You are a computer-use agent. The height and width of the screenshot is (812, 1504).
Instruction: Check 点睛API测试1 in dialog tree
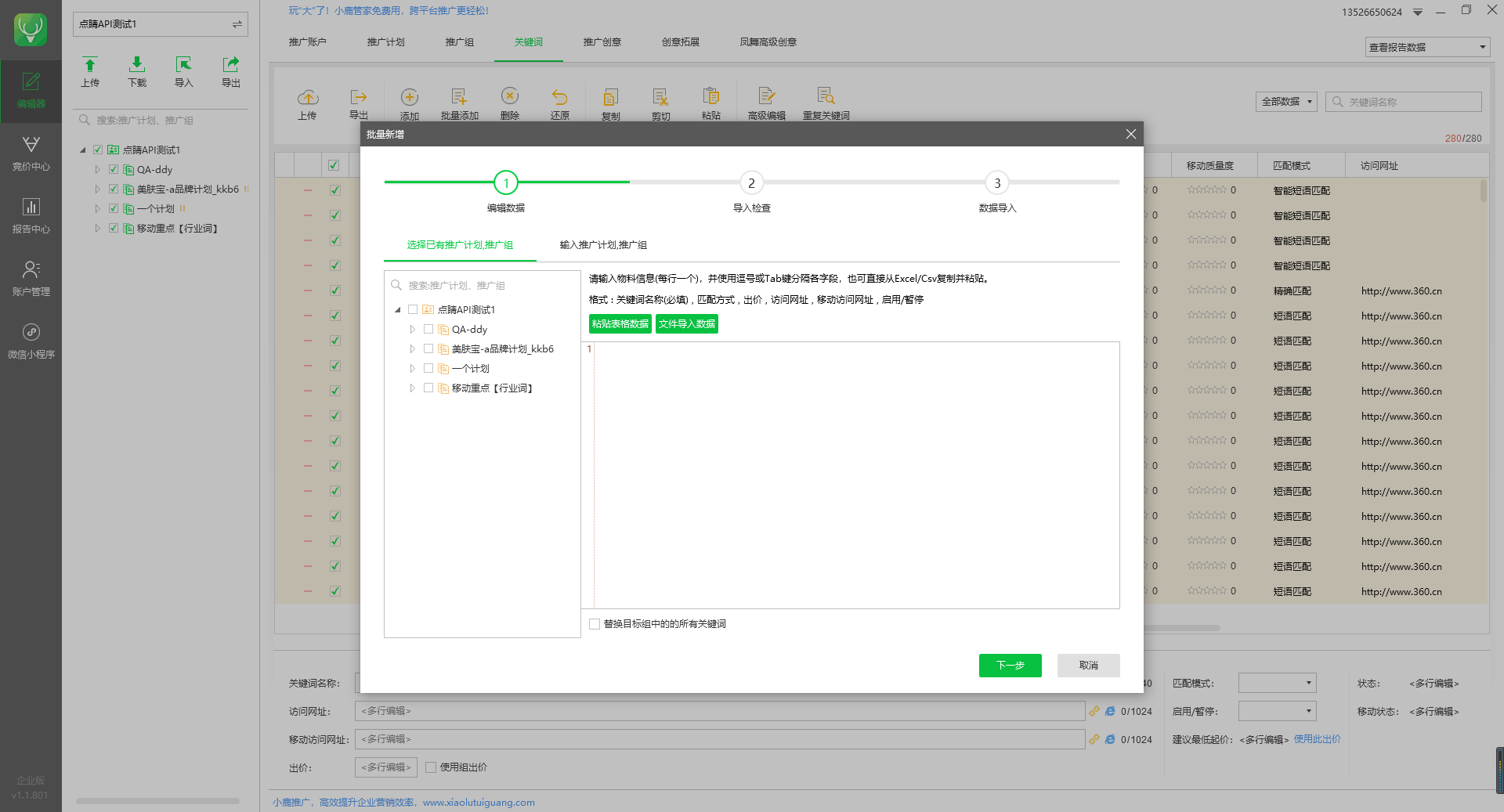(413, 309)
